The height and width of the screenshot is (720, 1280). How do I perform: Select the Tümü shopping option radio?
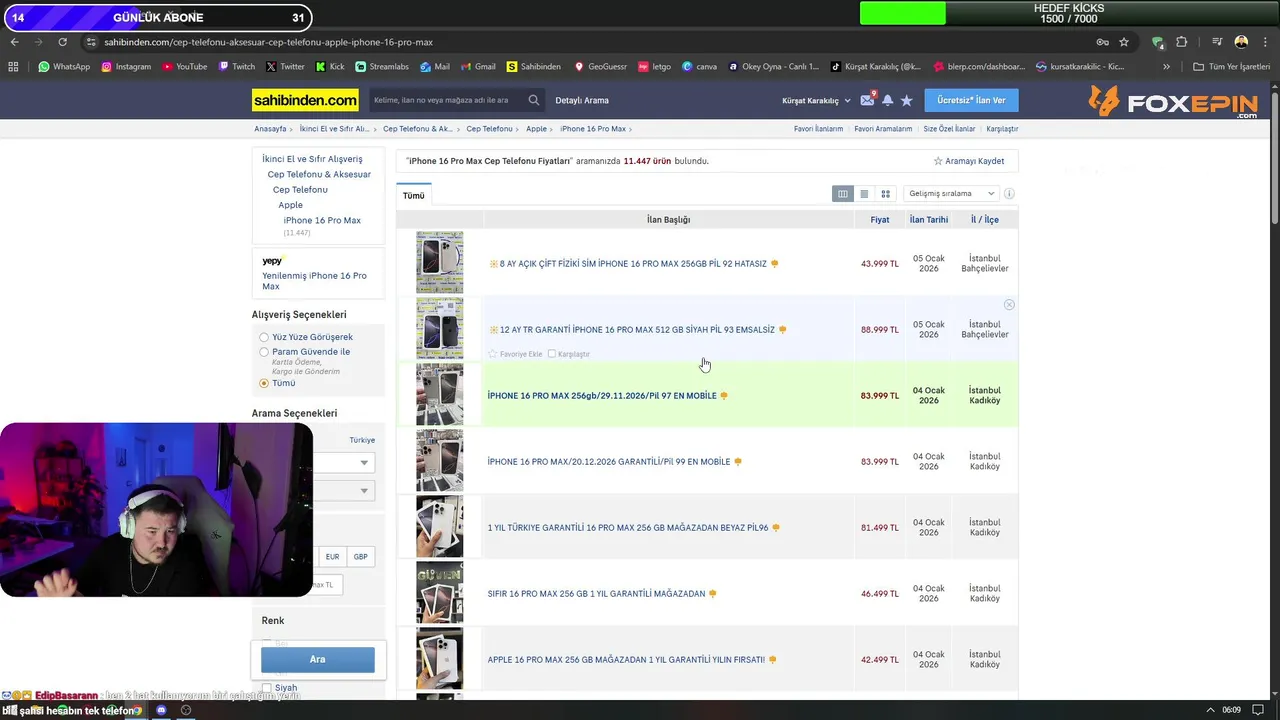264,383
